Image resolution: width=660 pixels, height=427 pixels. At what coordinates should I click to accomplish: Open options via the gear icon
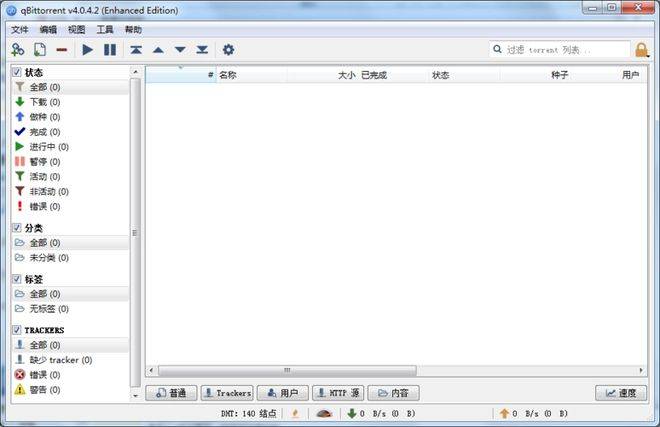pos(228,50)
